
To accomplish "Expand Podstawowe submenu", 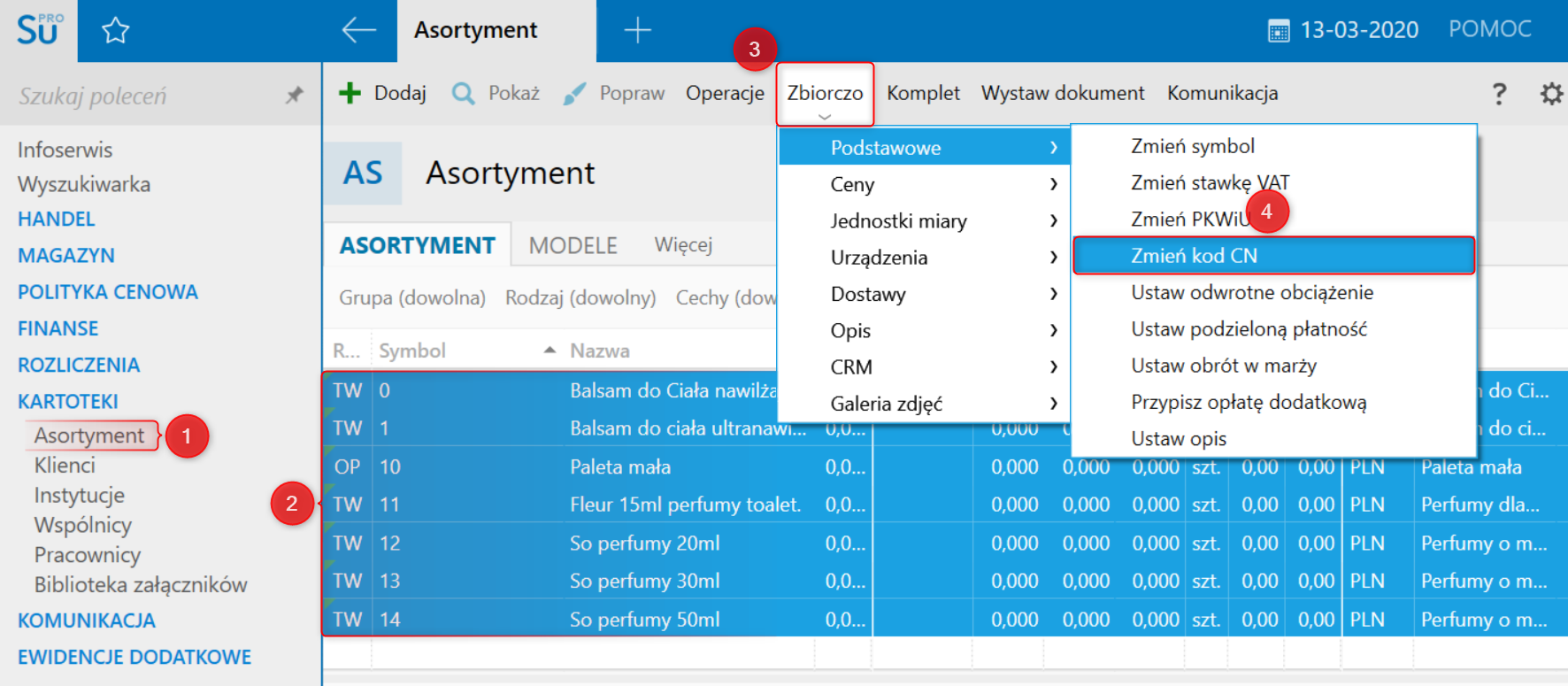I will click(x=924, y=148).
